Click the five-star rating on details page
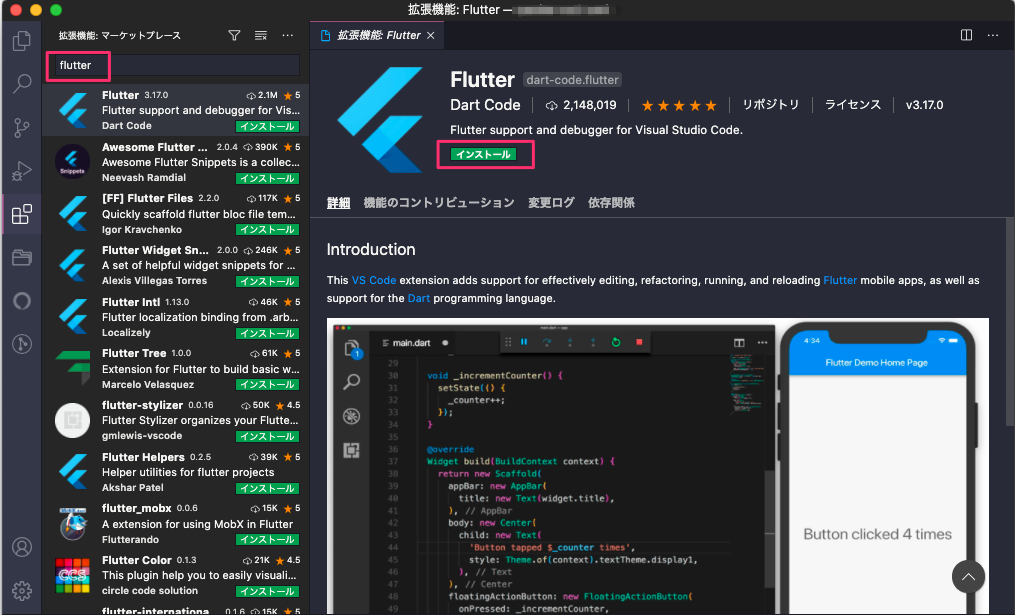1015x615 pixels. coord(678,106)
